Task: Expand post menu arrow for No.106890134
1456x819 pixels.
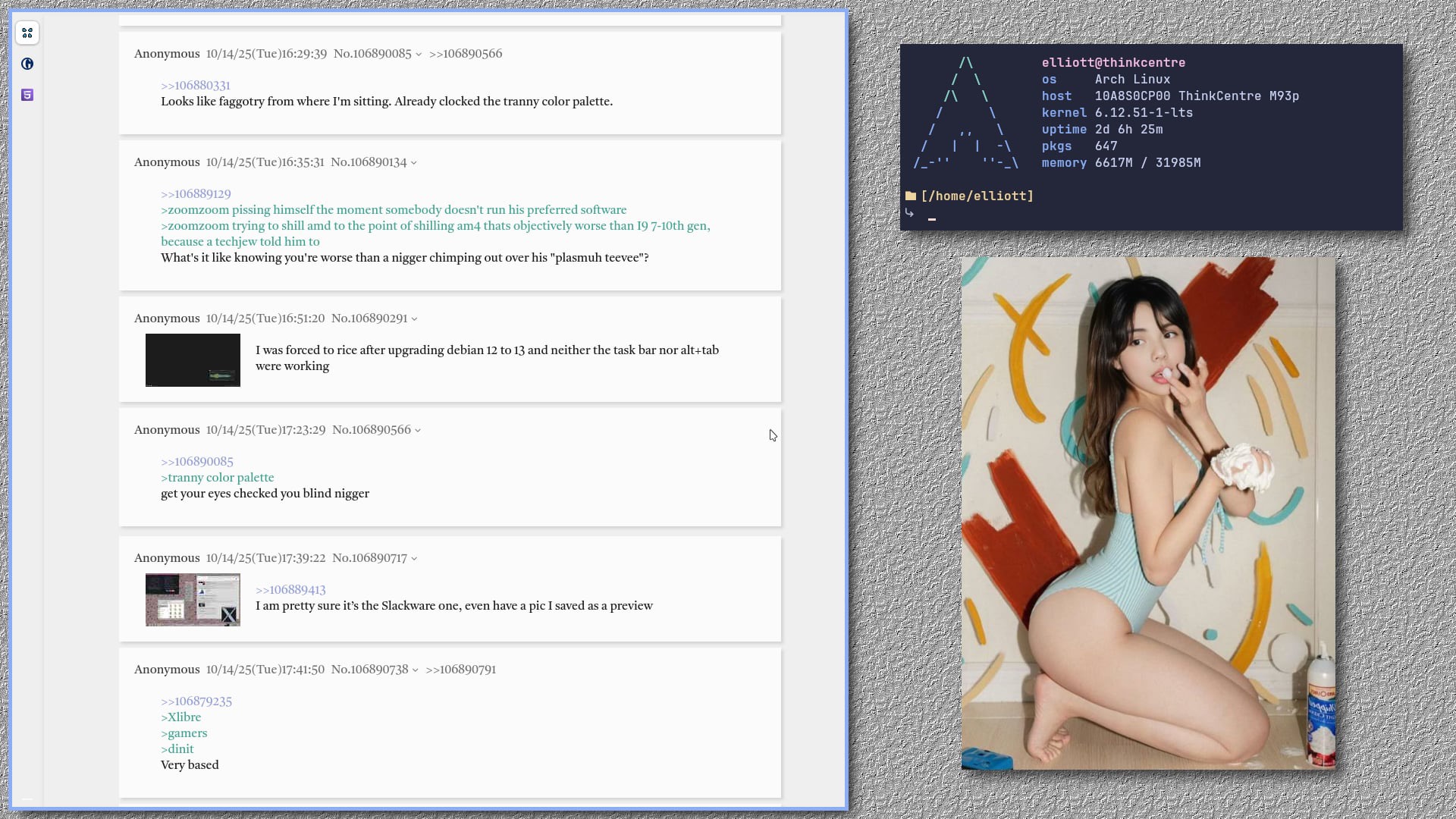Action: (x=413, y=163)
